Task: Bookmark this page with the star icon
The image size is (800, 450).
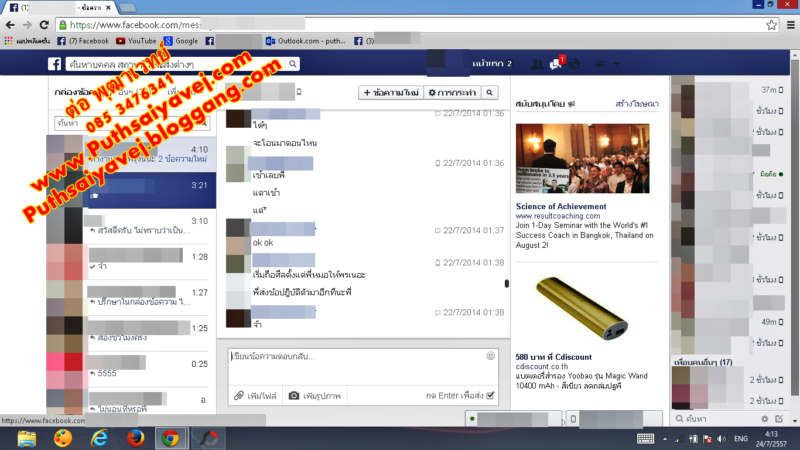Action: click(771, 24)
